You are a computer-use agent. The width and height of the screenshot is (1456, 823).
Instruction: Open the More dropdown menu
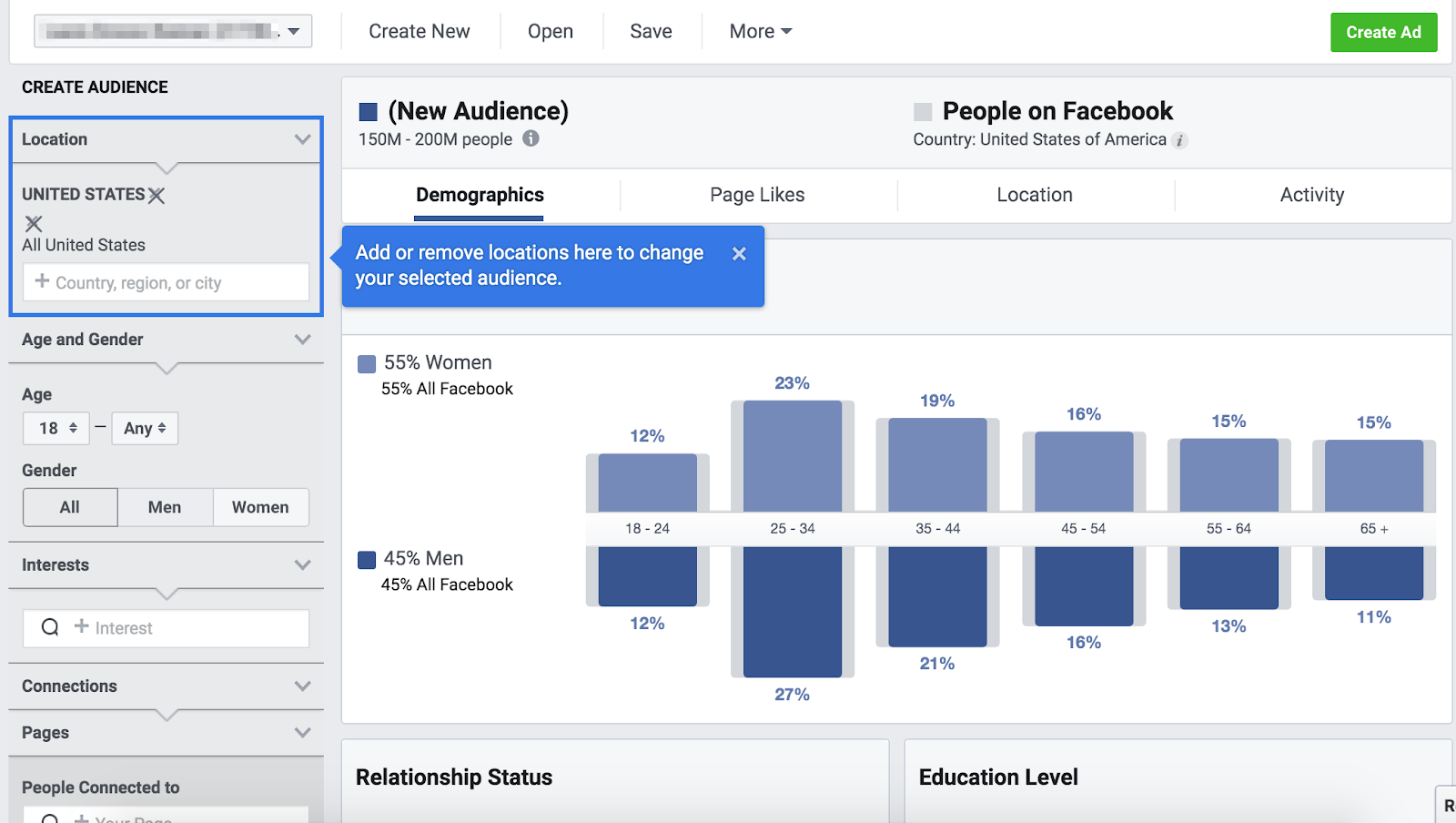click(x=760, y=32)
